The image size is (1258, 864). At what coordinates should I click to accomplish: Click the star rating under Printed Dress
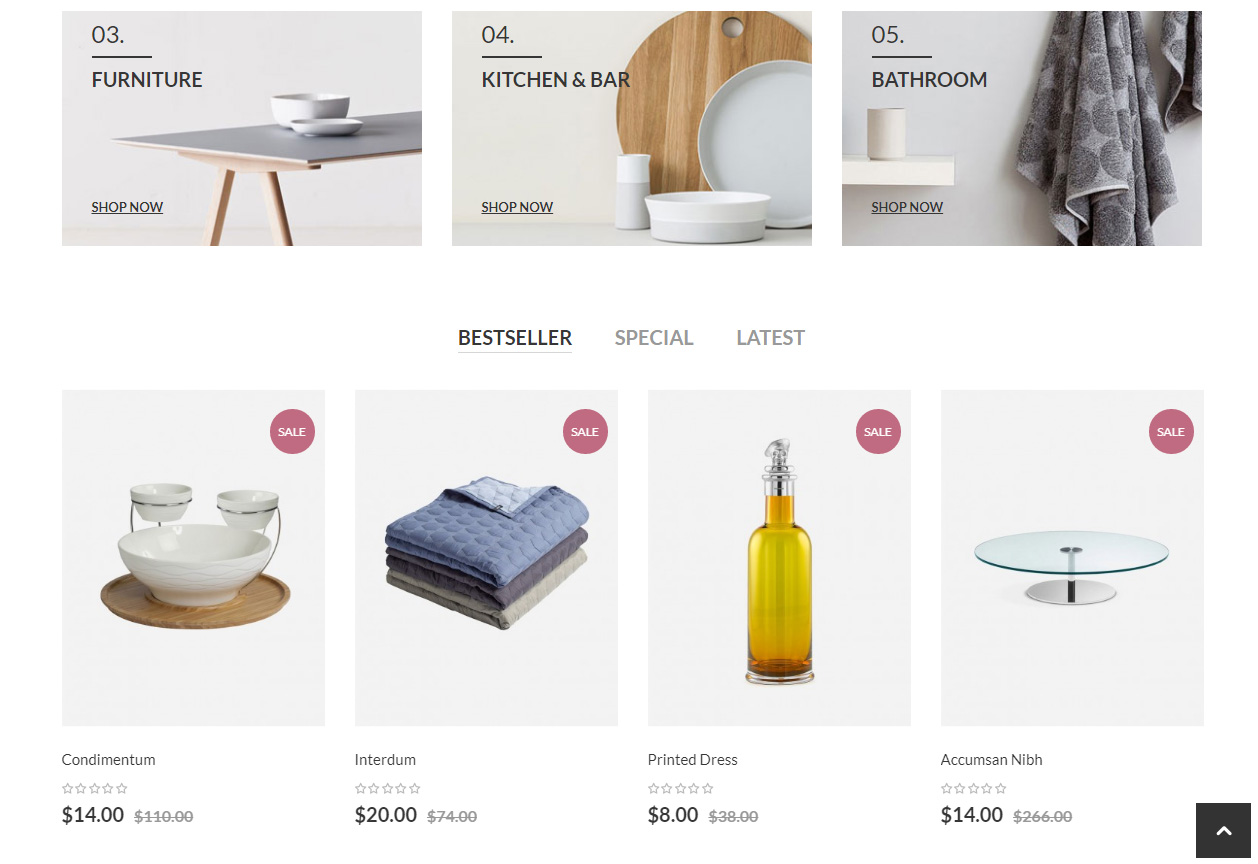681,788
